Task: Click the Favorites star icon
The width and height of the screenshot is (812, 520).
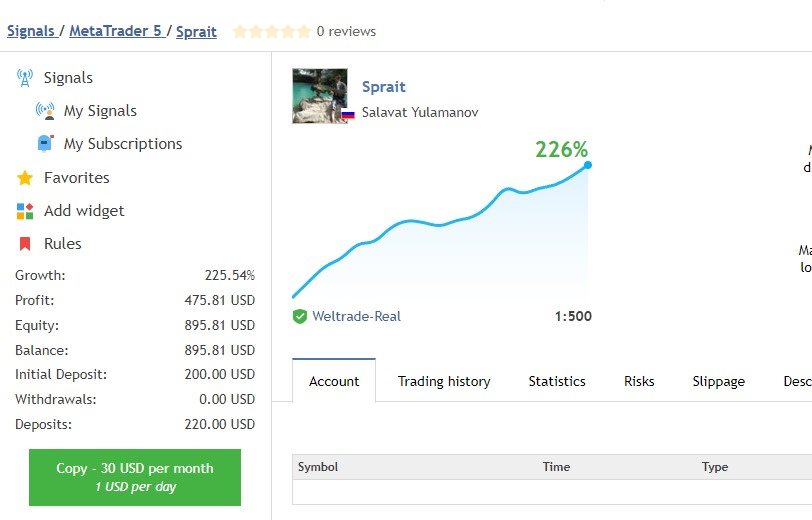Action: [25, 178]
